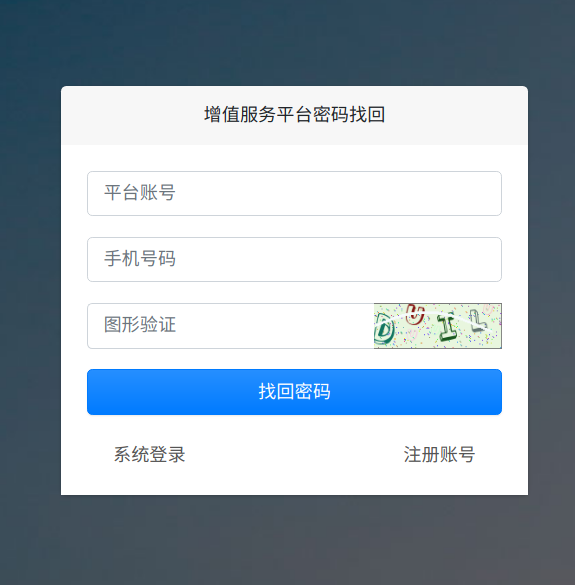The width and height of the screenshot is (575, 585).
Task: Click the green letter I in captcha
Action: (x=447, y=327)
